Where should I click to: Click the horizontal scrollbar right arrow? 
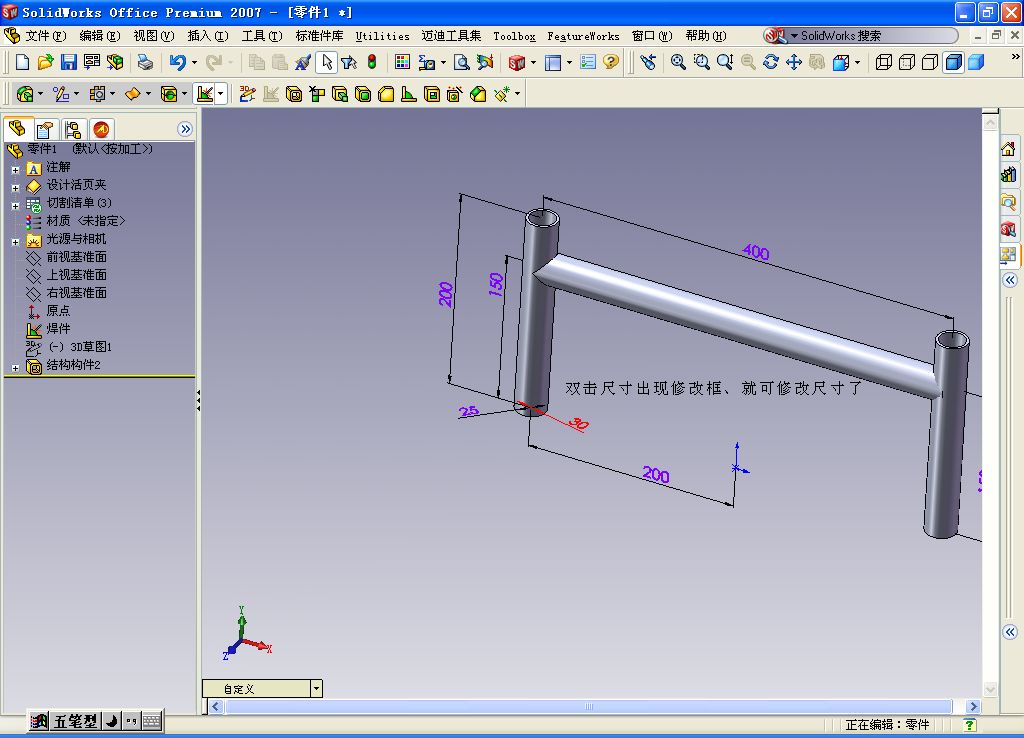(973, 707)
